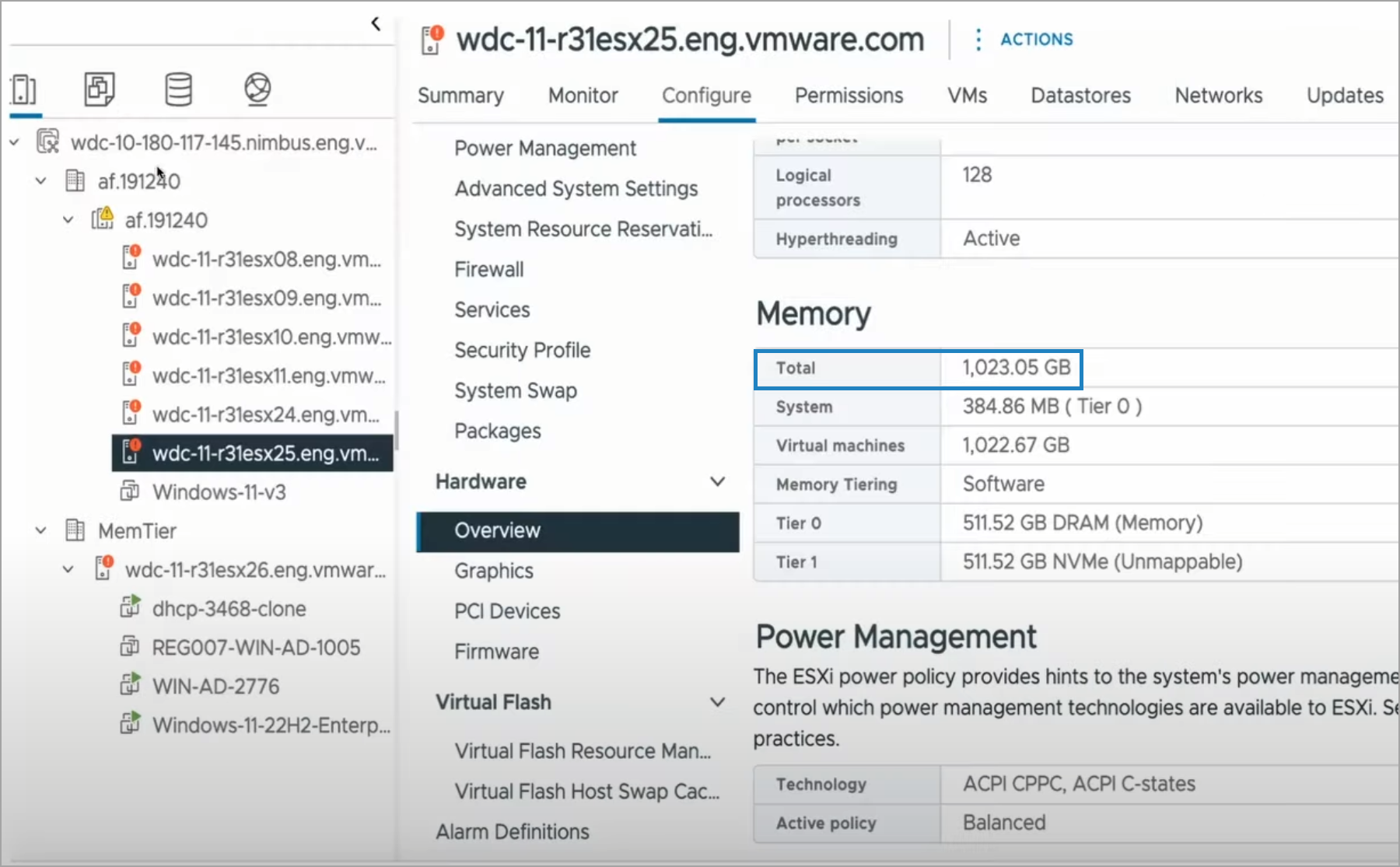Click the three-dot icon beside ACTIONS

pyautogui.click(x=978, y=39)
